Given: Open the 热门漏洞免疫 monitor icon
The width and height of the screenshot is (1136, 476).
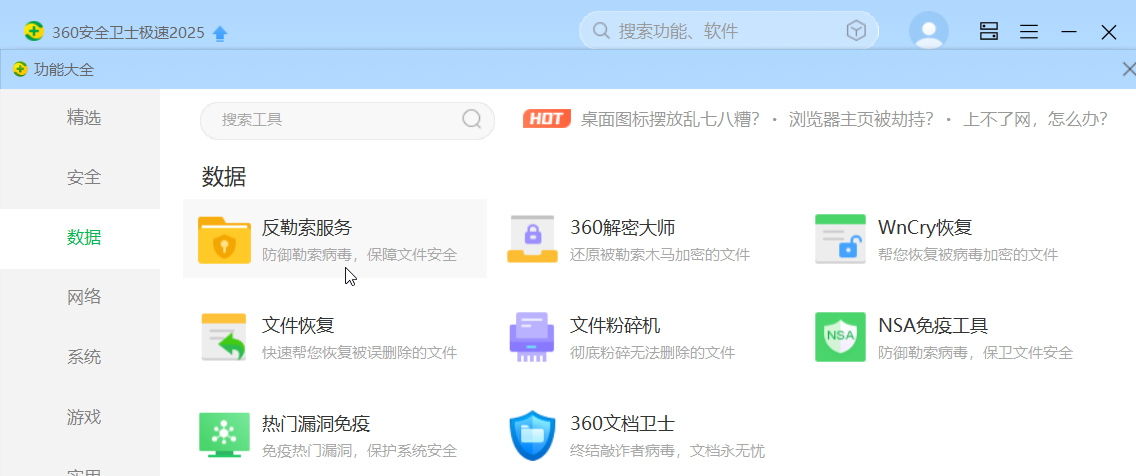Looking at the screenshot, I should (x=224, y=435).
